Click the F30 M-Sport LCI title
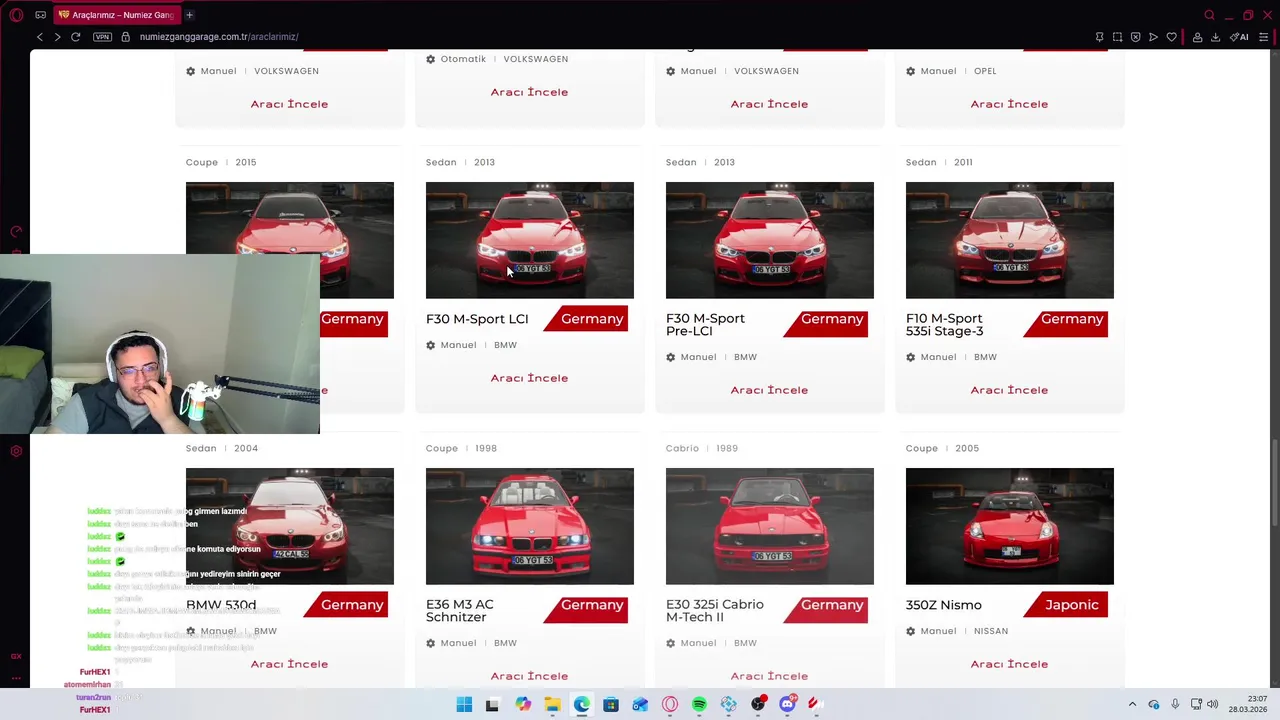The width and height of the screenshot is (1280, 720). pyautogui.click(x=477, y=319)
